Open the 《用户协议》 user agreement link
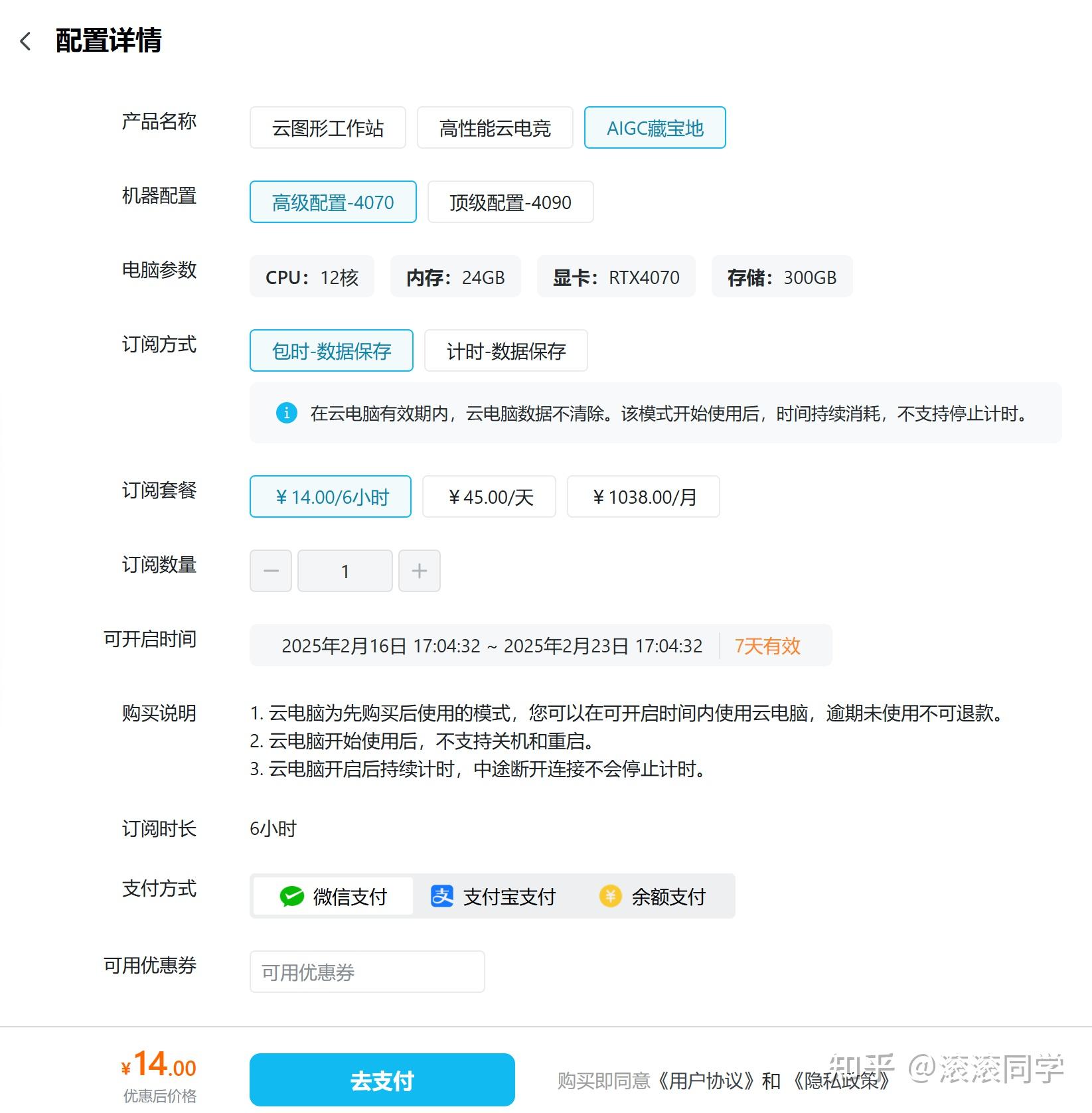Viewport: 1092px width, 1113px height. point(705,1080)
